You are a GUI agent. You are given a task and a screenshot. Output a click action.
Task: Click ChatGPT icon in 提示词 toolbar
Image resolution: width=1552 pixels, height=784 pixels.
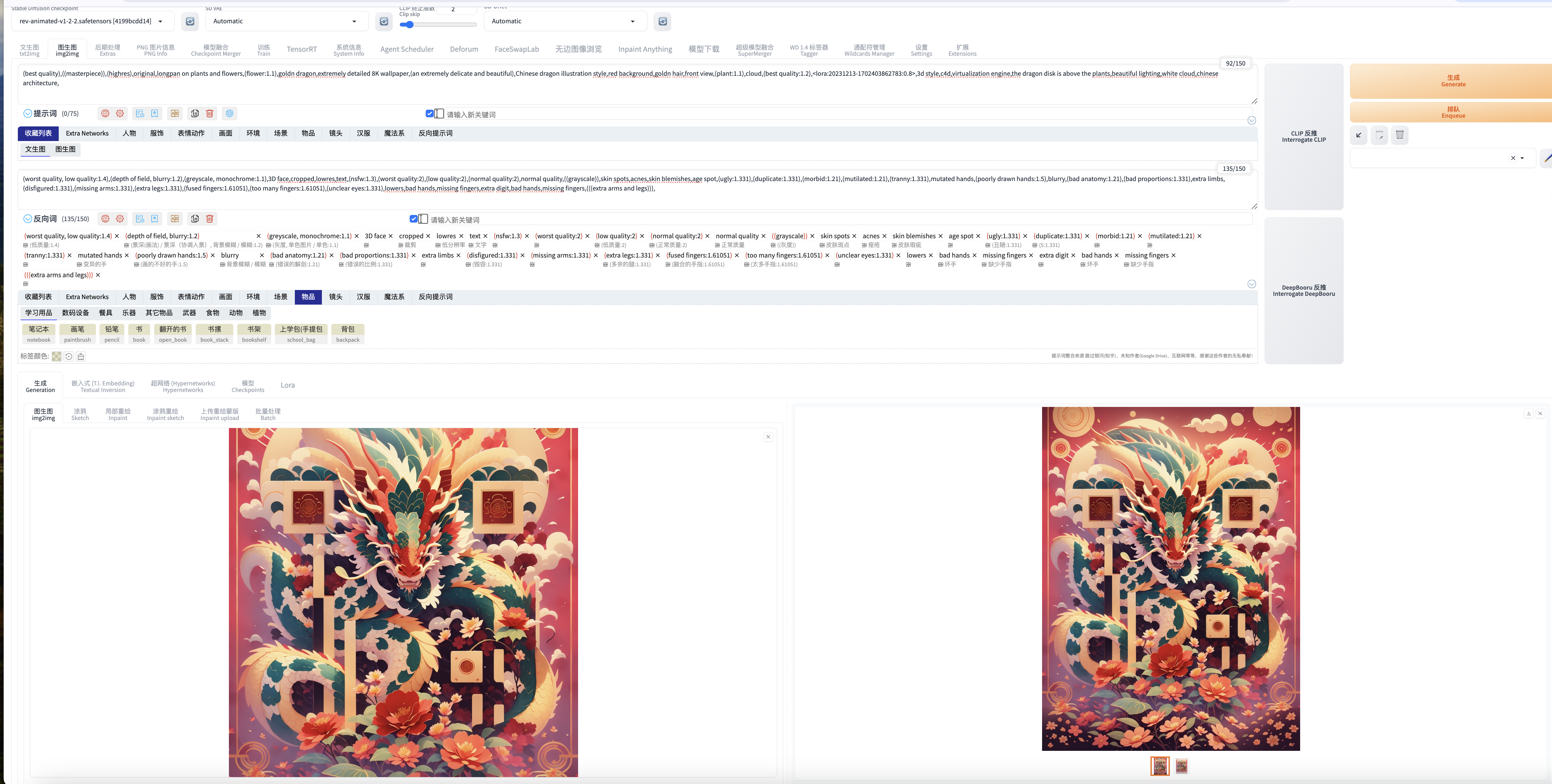[230, 113]
